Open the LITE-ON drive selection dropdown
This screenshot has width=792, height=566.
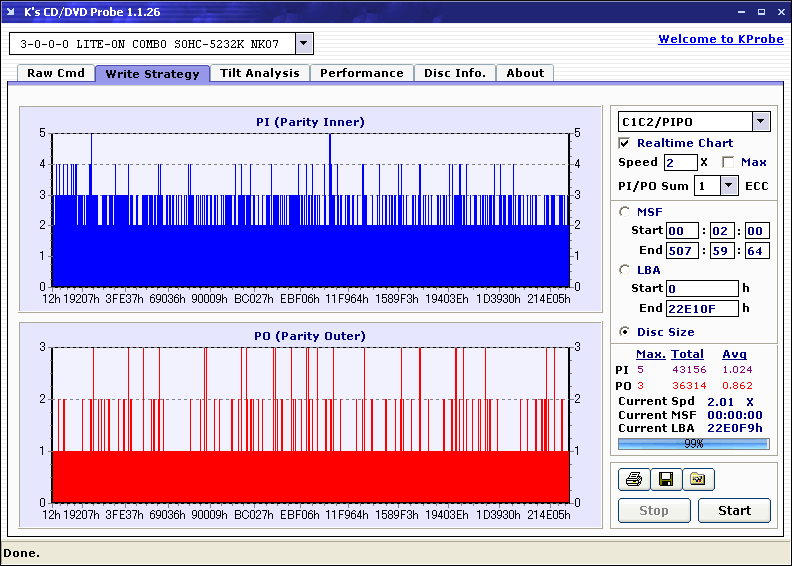[x=304, y=44]
